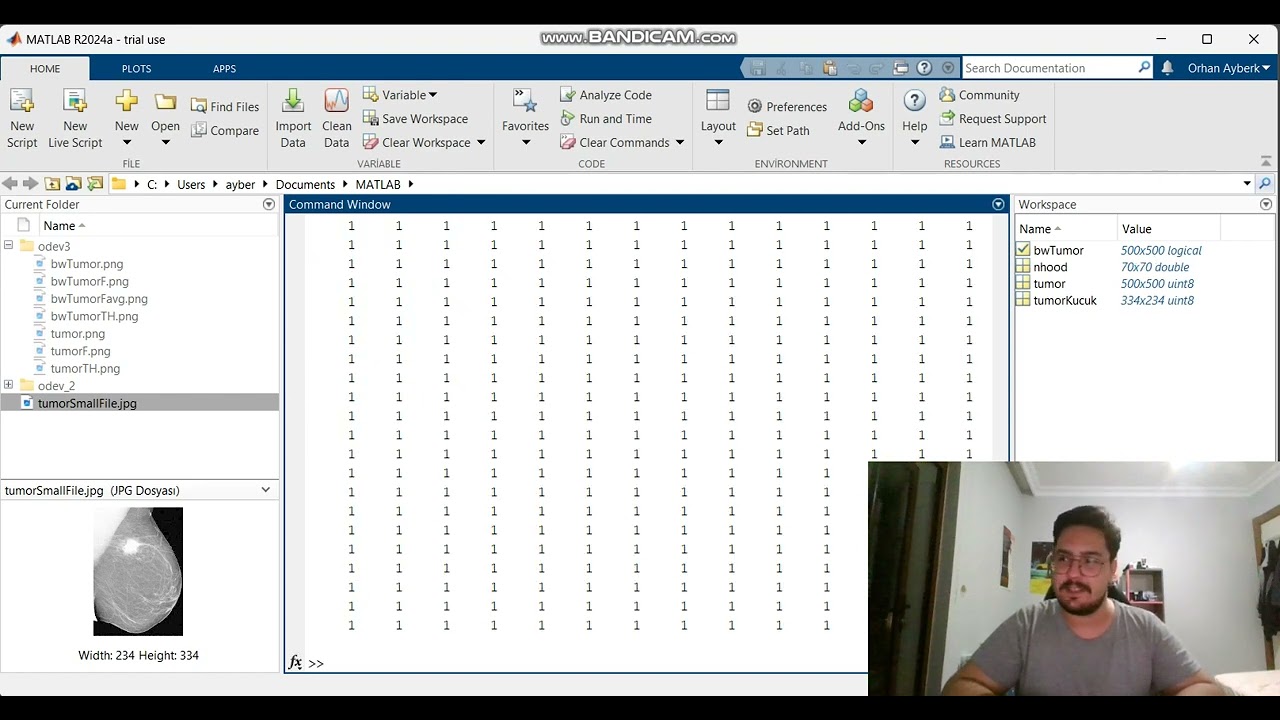Go back to previous folder
This screenshot has width=1280, height=720.
[10, 184]
